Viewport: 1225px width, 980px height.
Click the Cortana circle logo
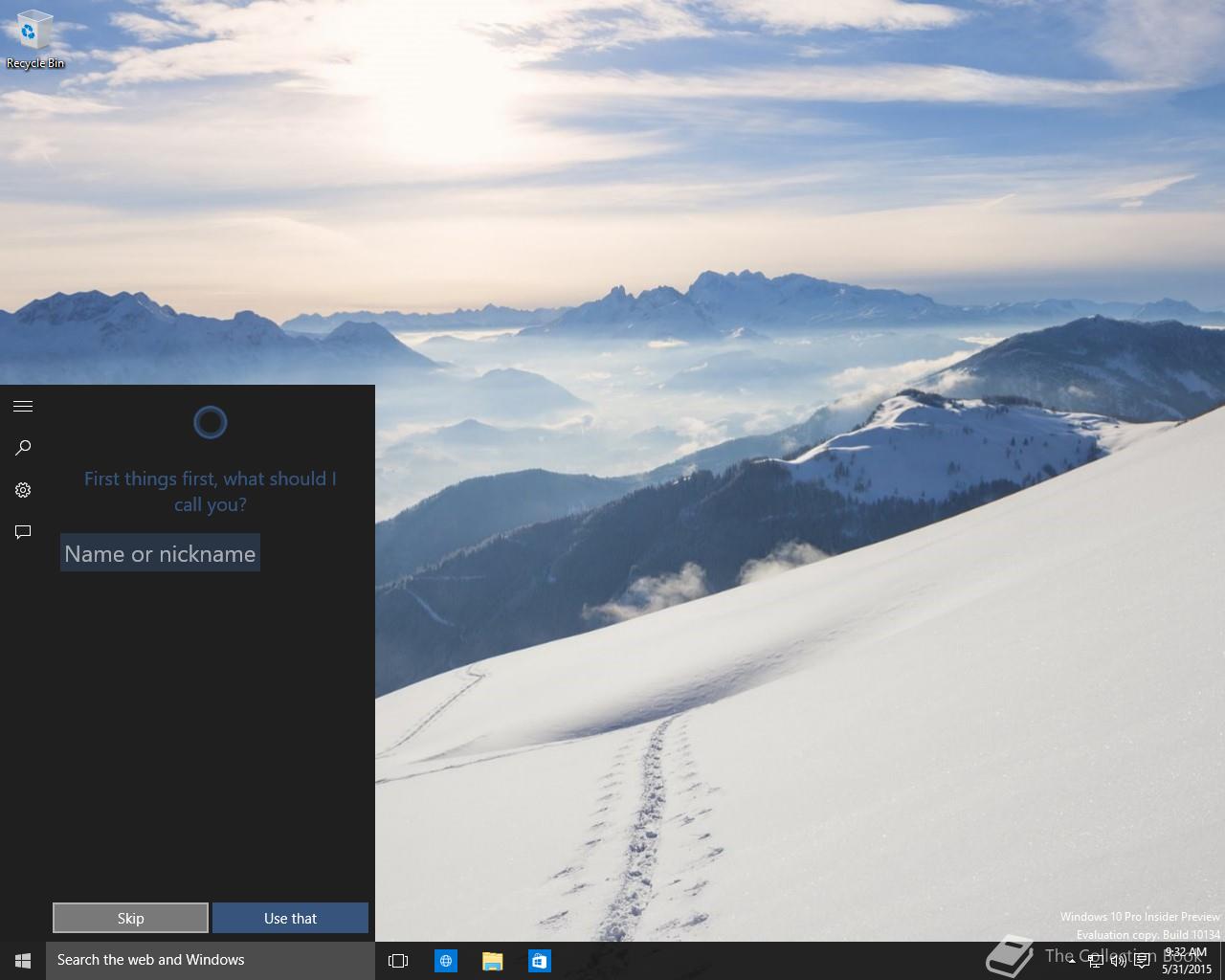(x=211, y=422)
